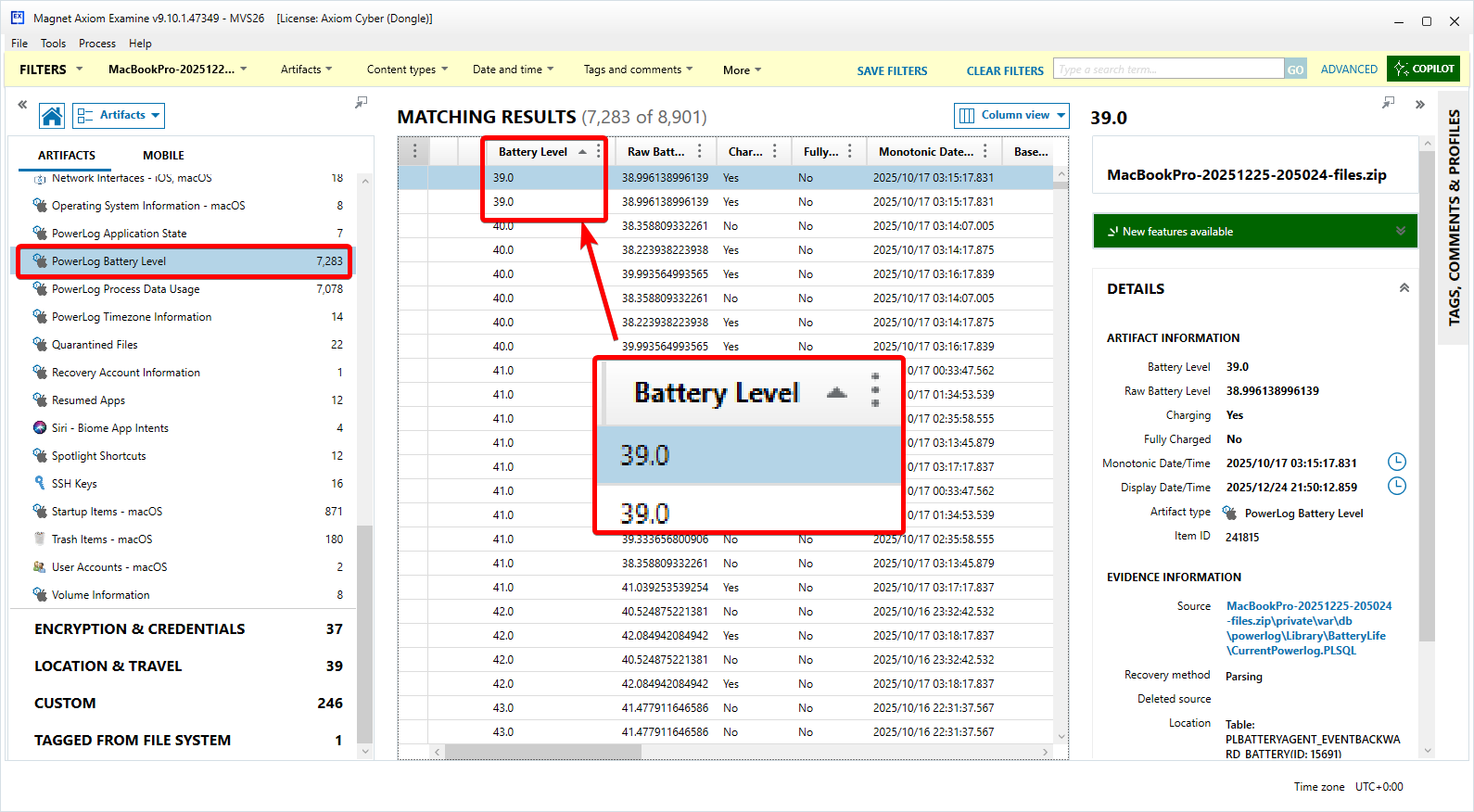Select PowerLog Process Data Usage artifact
This screenshot has height=812, width=1474.
point(188,289)
